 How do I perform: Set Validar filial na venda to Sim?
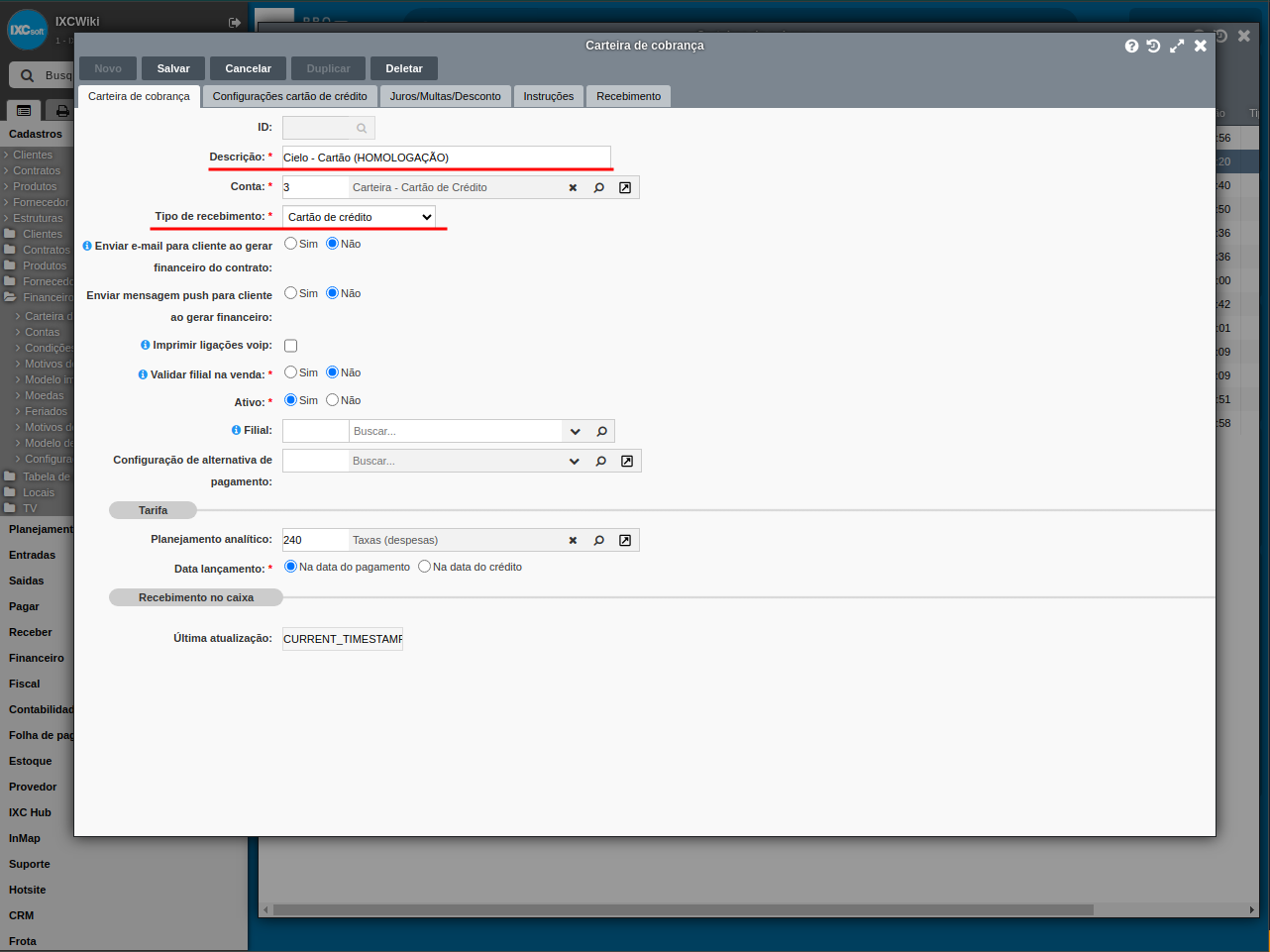[x=290, y=372]
